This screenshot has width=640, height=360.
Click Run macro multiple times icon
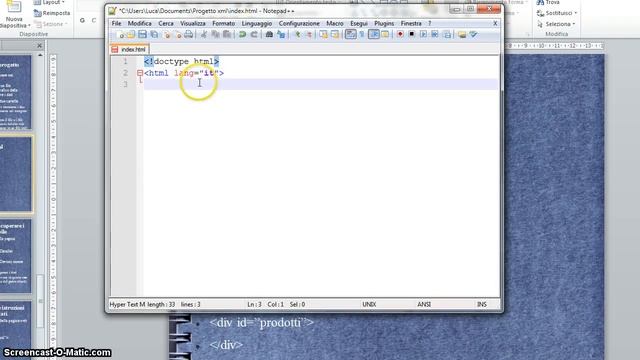[x=435, y=34]
